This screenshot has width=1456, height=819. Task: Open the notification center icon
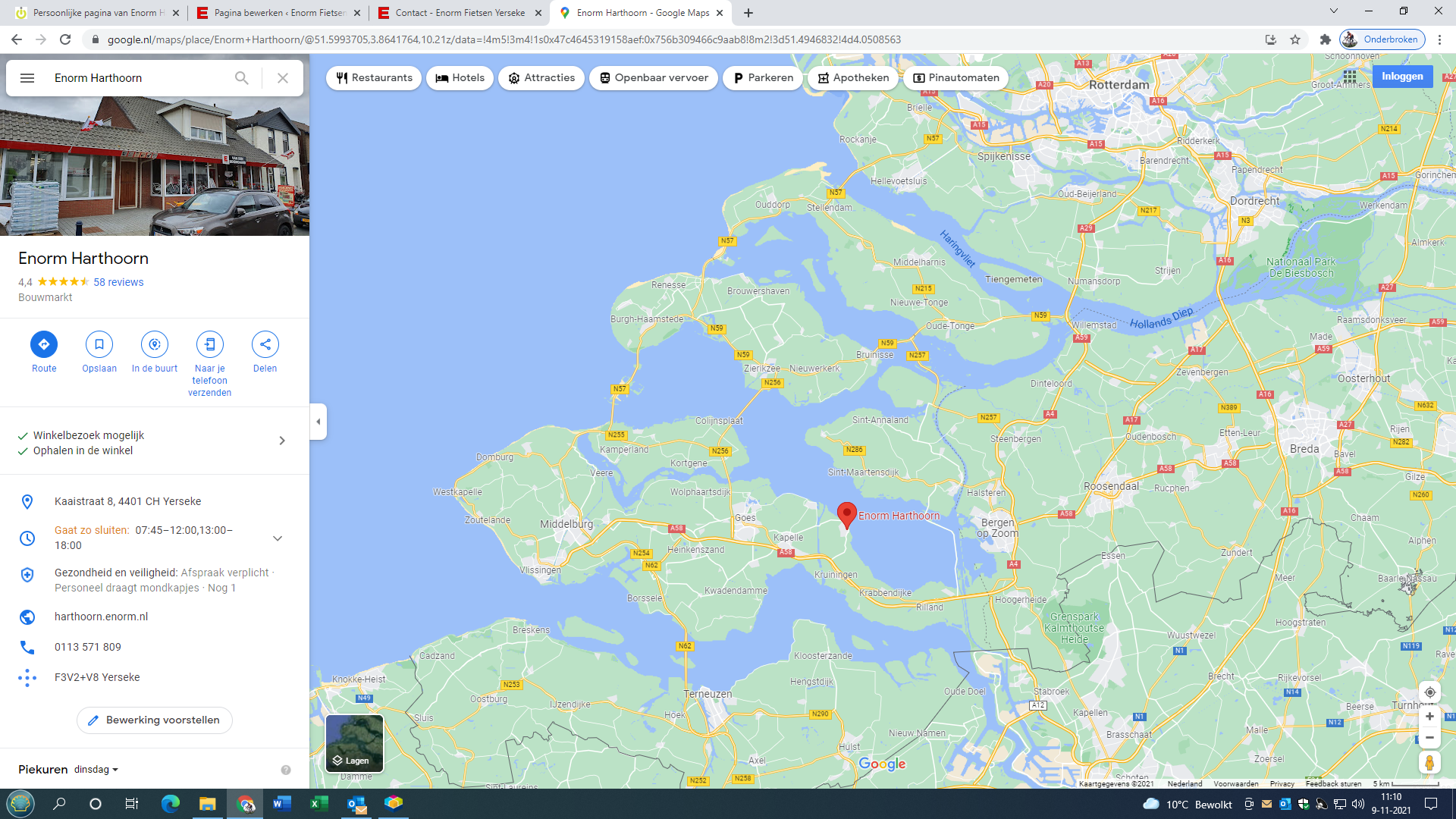coord(1431,804)
